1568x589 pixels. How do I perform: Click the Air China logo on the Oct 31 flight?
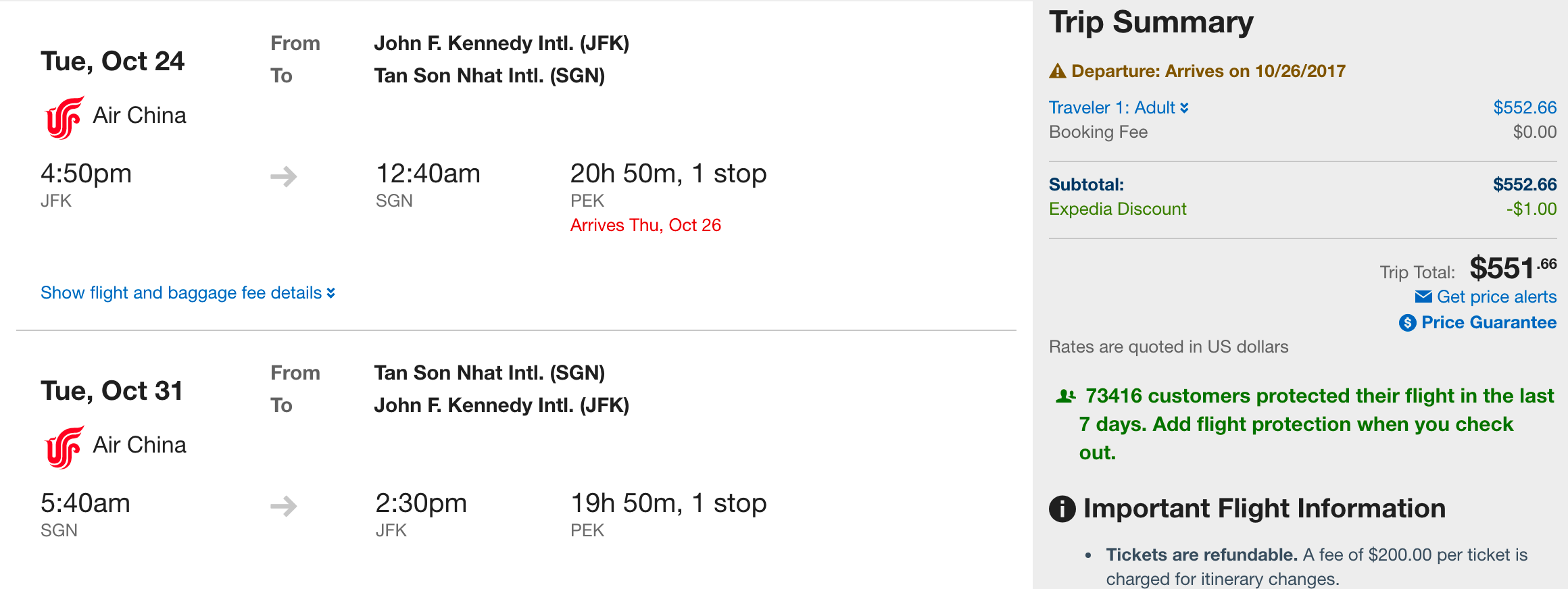coord(64,447)
